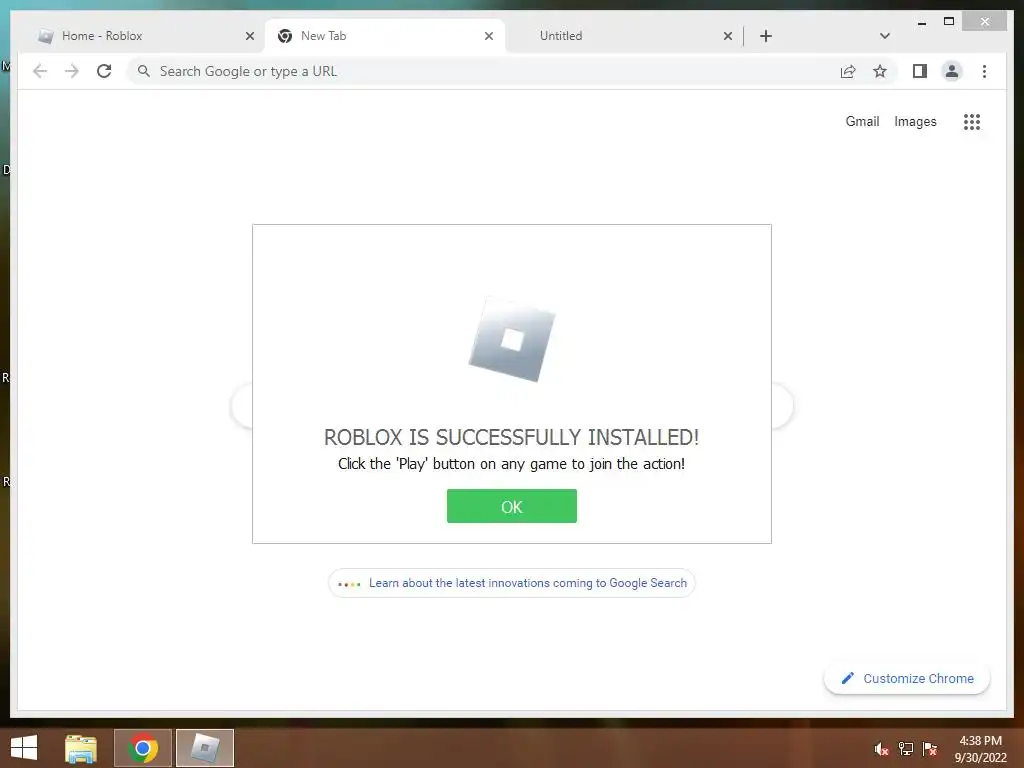The image size is (1024, 768).
Task: Open Chrome's three-dot menu
Action: coord(984,71)
